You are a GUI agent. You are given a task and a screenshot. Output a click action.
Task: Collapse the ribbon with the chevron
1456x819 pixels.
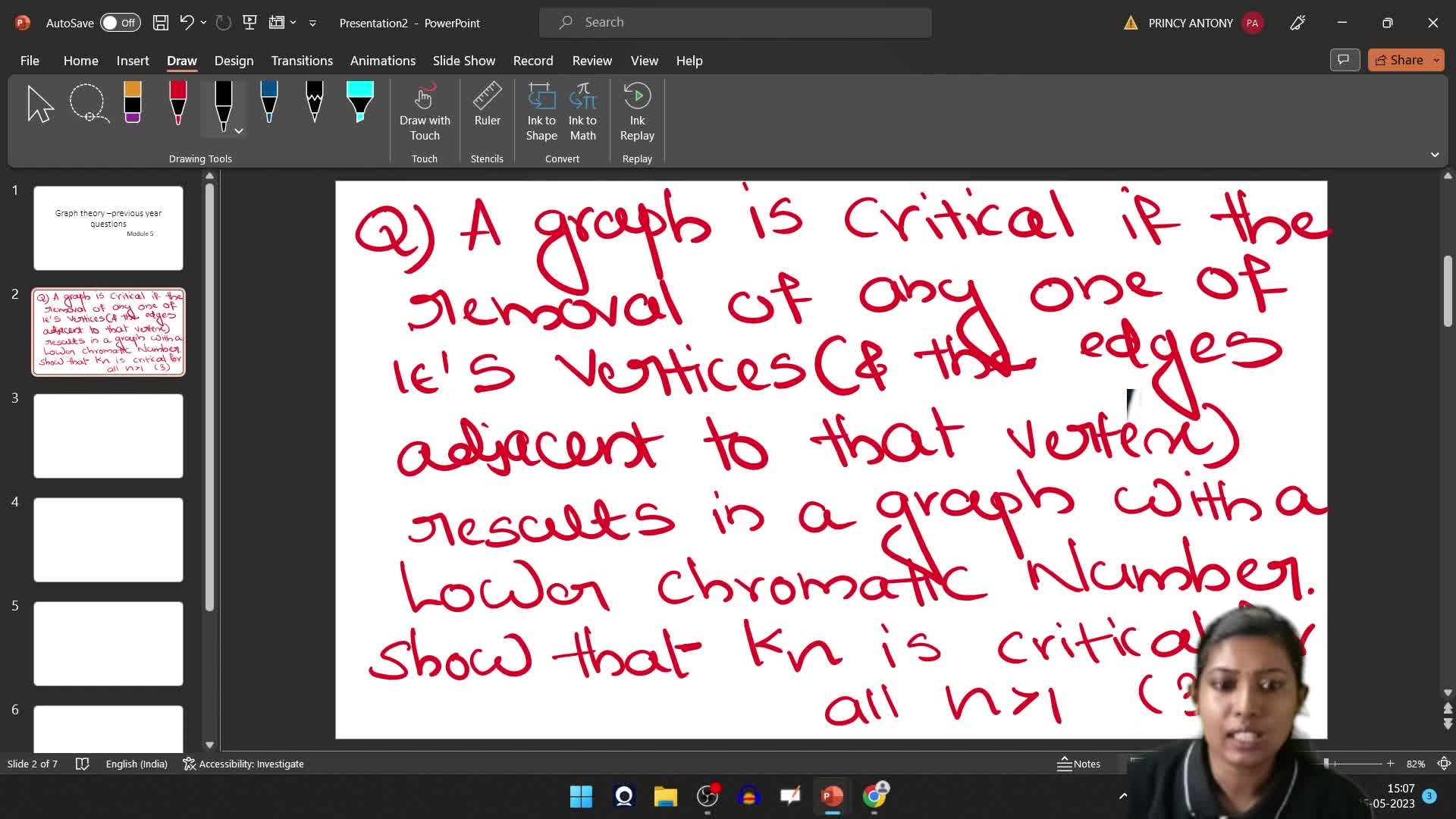point(1435,155)
